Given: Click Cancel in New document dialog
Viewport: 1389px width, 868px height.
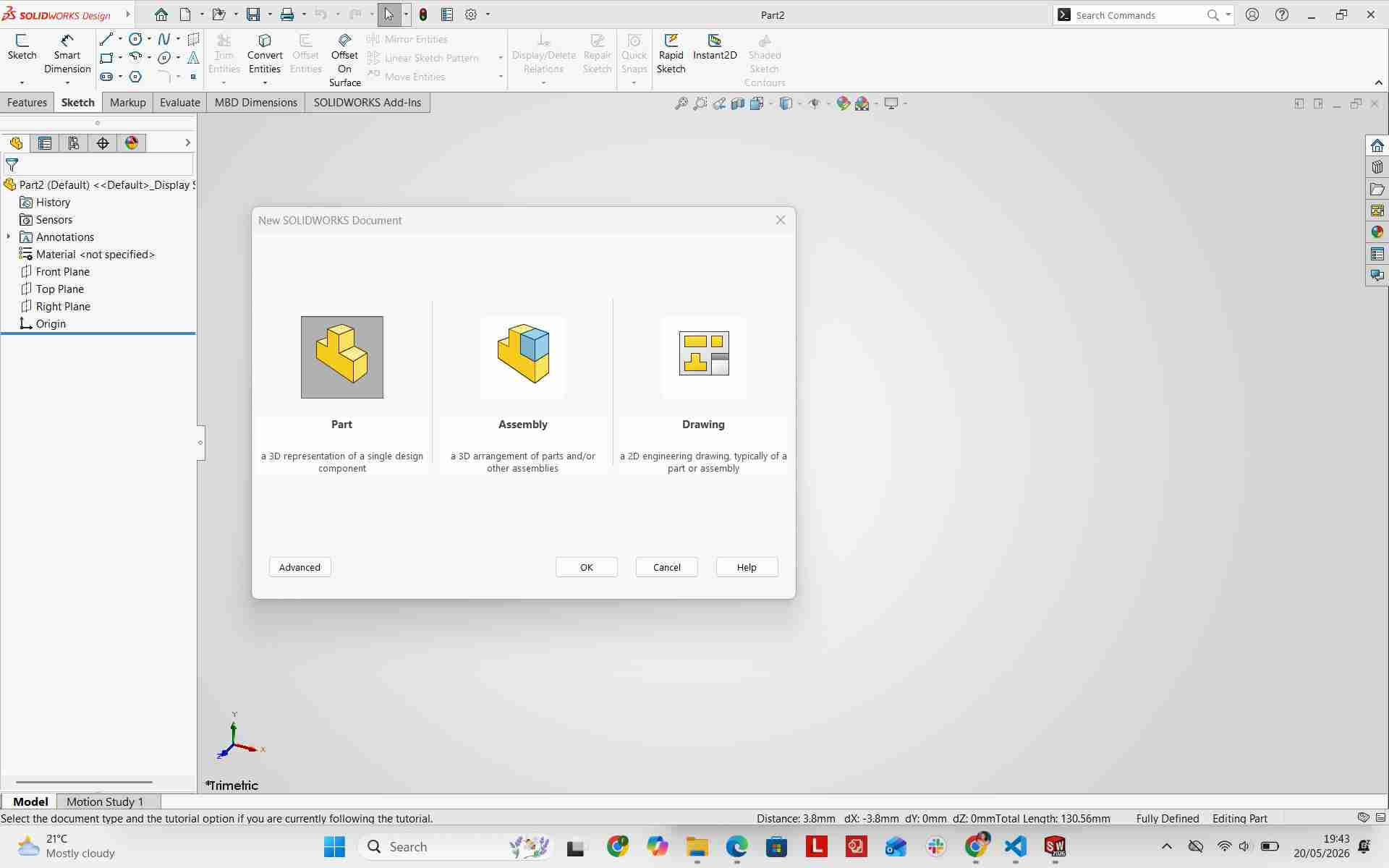Looking at the screenshot, I should coord(667,567).
